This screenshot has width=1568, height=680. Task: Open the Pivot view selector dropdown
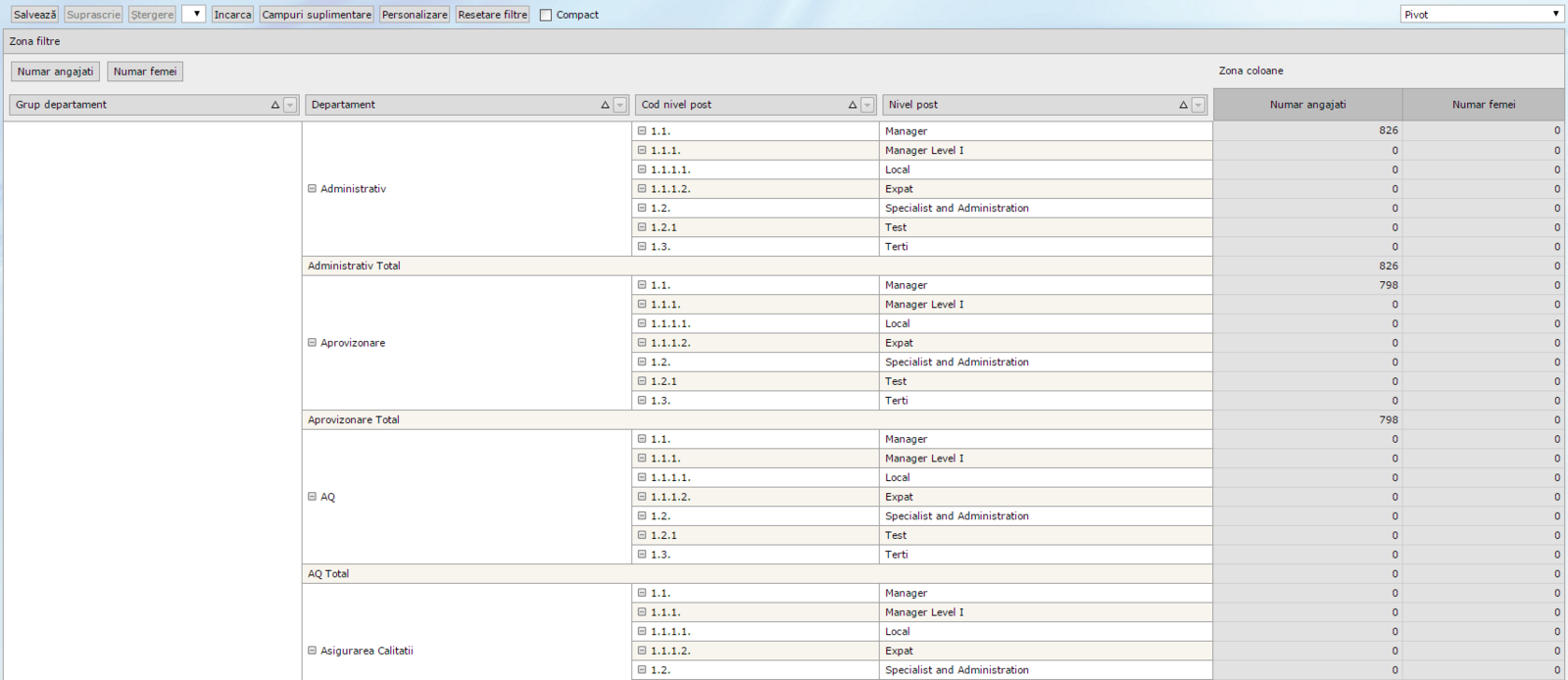pyautogui.click(x=1481, y=15)
